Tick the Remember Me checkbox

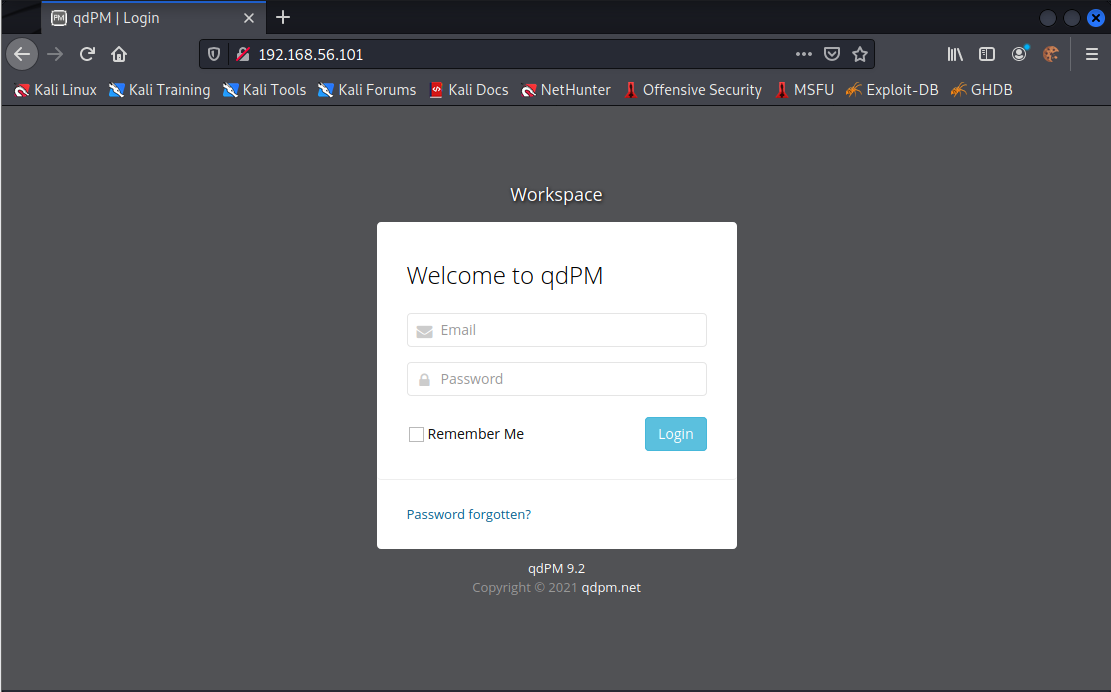coord(416,434)
